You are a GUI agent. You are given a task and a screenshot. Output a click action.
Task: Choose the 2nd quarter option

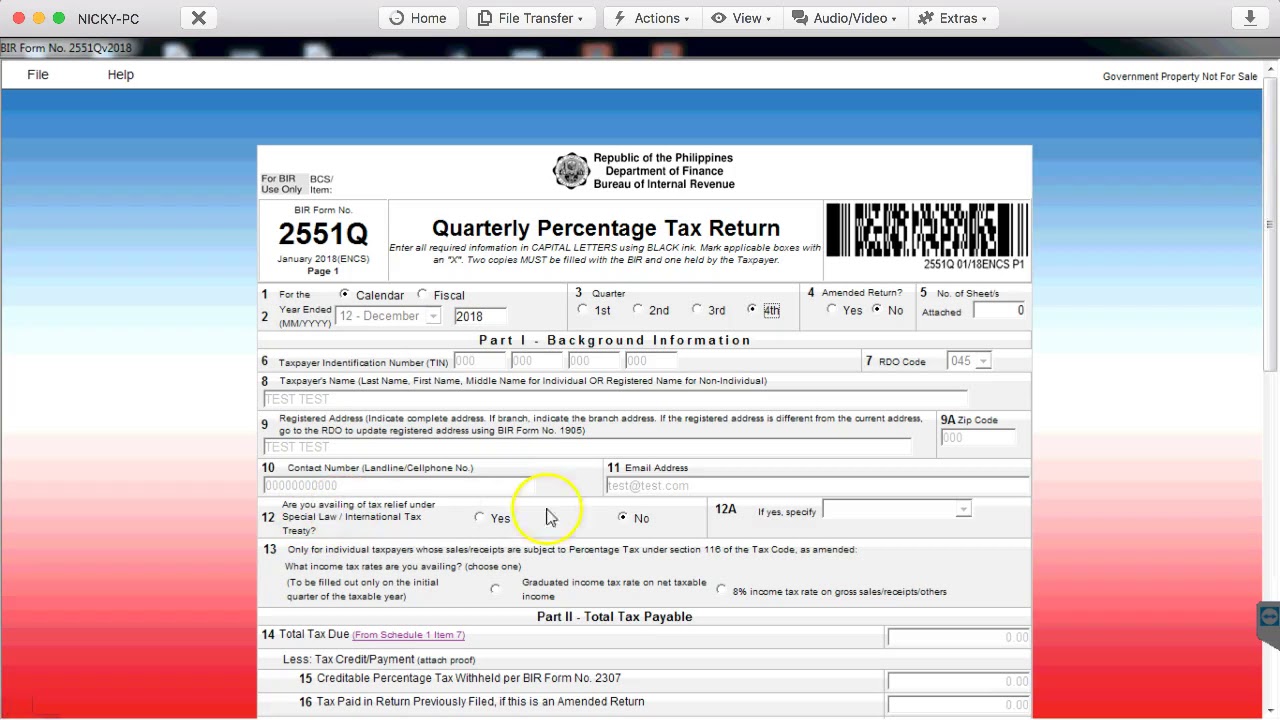pyautogui.click(x=638, y=310)
